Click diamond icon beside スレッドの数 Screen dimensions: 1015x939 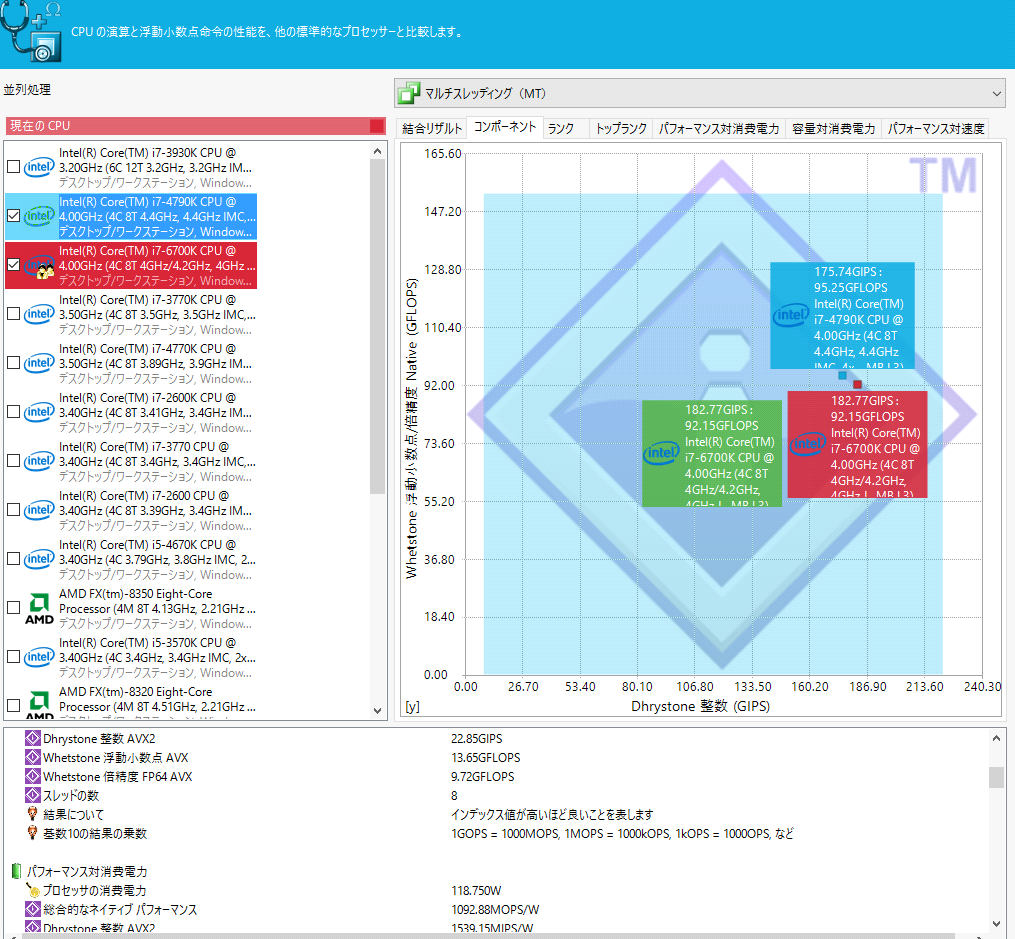(x=31, y=796)
